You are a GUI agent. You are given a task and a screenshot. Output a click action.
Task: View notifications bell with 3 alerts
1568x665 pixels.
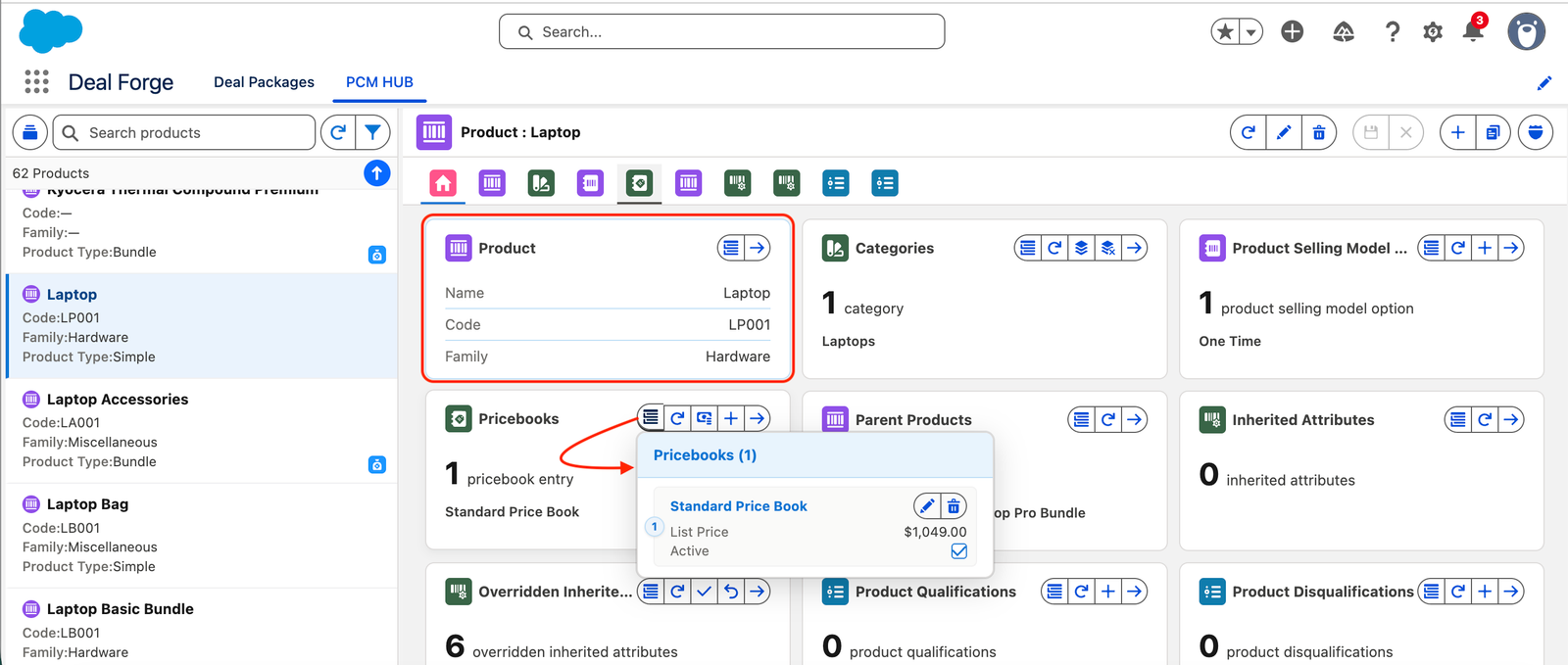click(x=1473, y=31)
